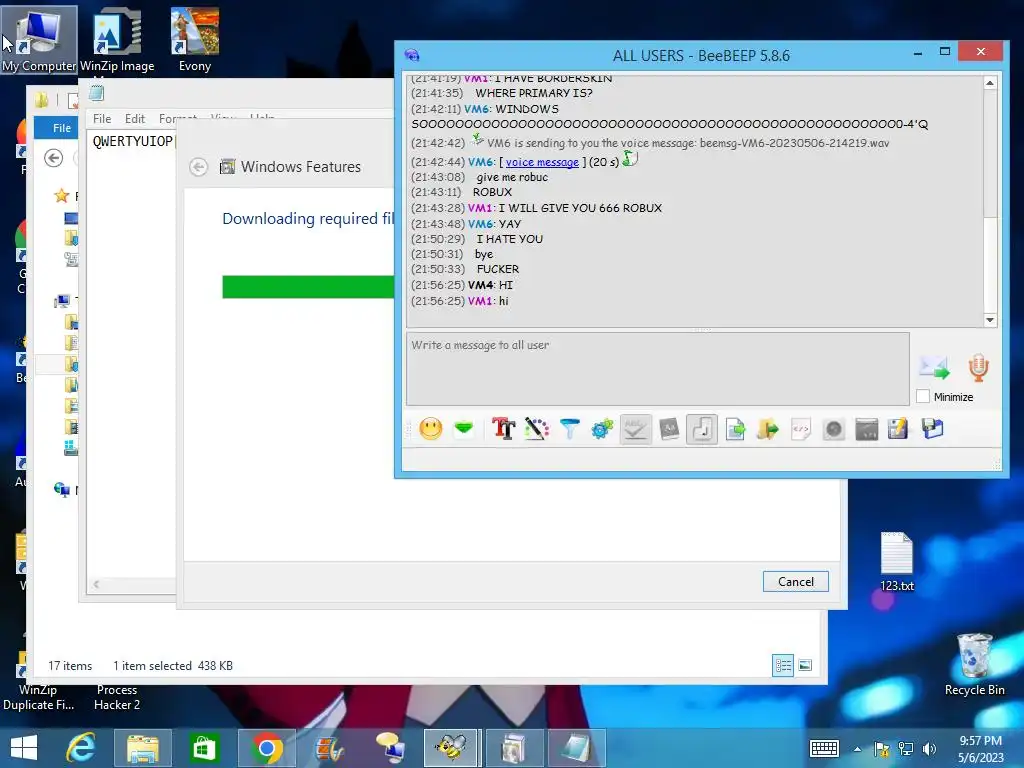
Task: Click the message input field in BeeBEEP
Action: (x=658, y=369)
